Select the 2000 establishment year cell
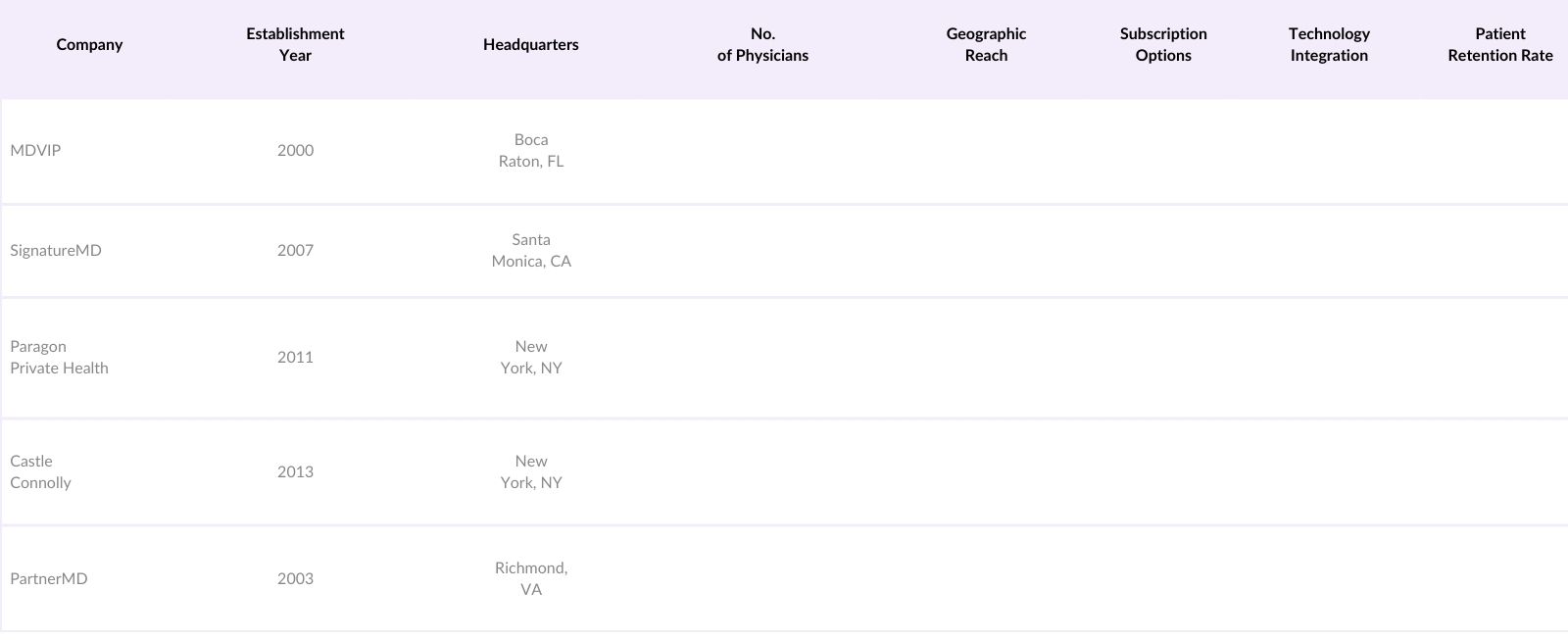The height and width of the screenshot is (640, 1568). click(x=295, y=151)
